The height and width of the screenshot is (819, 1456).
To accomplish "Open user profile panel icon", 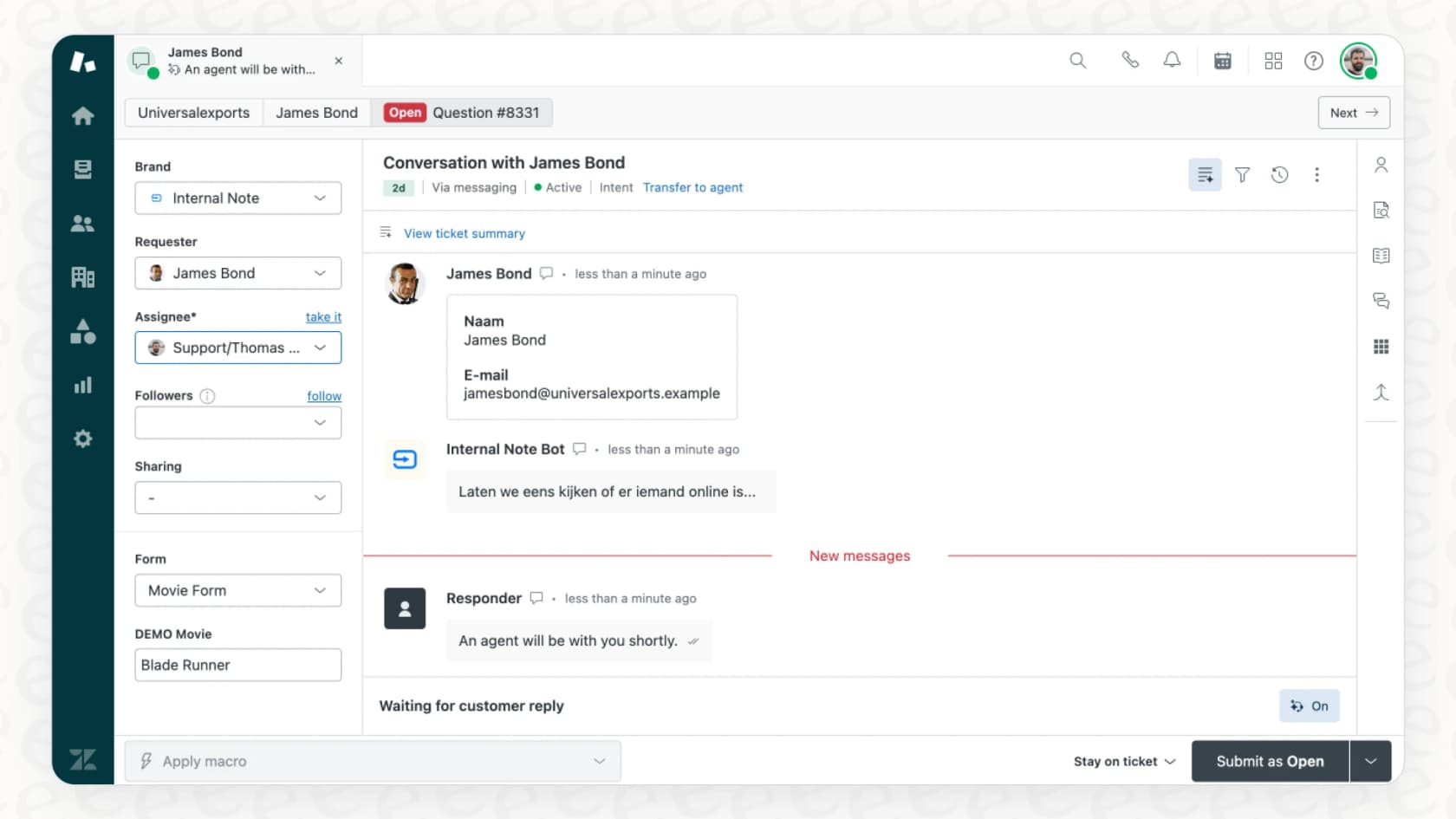I will 1381,165.
